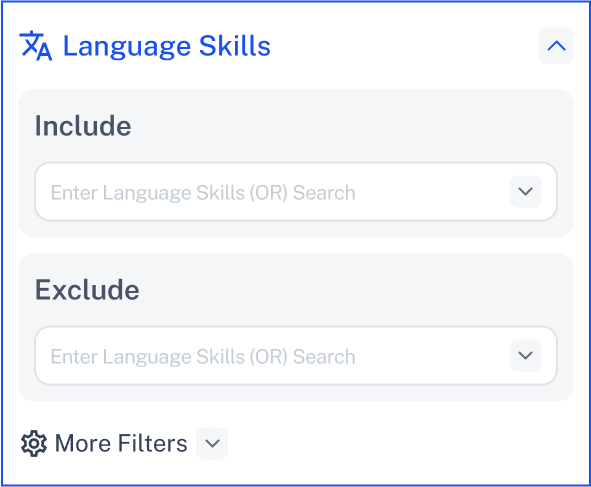Click the Language Skills translate icon
The image size is (591, 487).
click(x=36, y=46)
